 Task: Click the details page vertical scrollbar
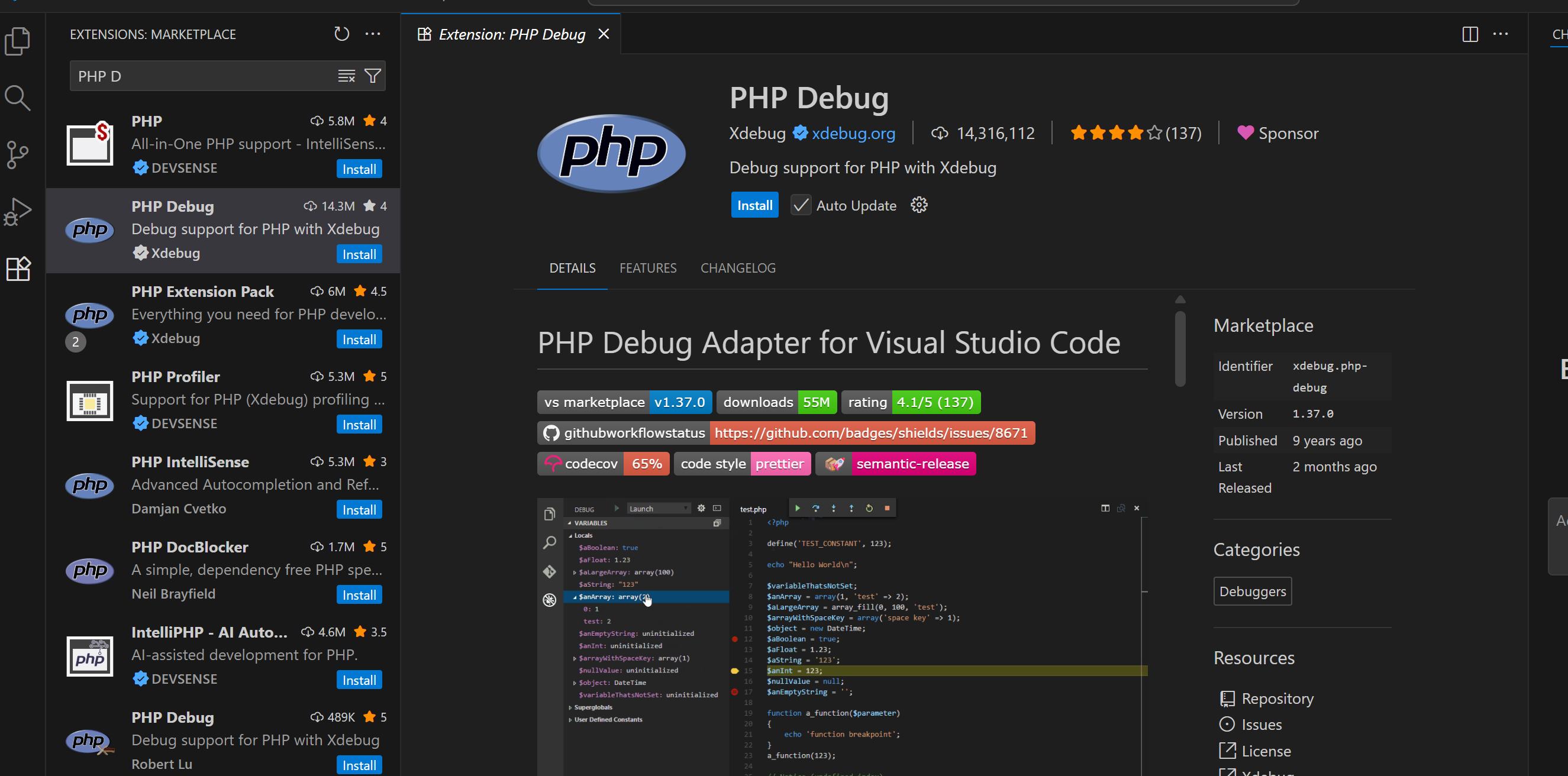1180,348
